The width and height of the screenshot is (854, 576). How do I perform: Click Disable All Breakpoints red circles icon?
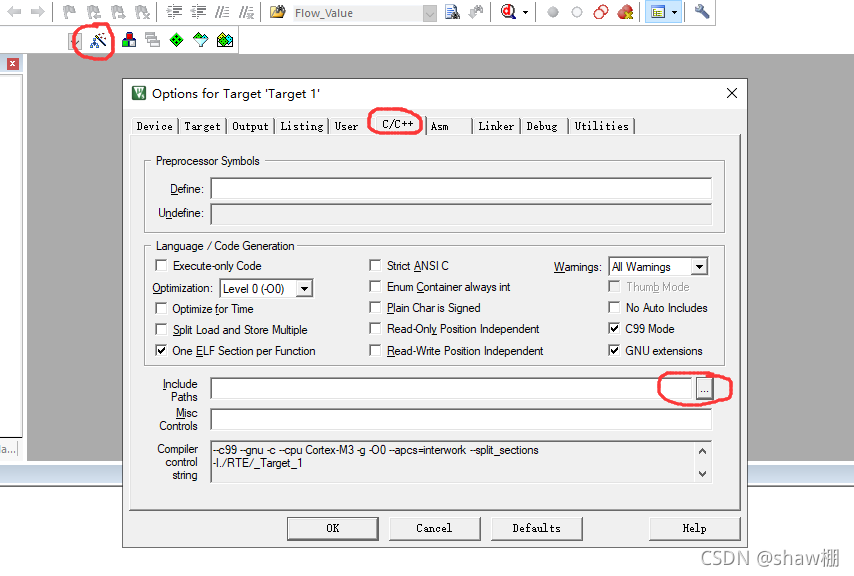pos(601,12)
